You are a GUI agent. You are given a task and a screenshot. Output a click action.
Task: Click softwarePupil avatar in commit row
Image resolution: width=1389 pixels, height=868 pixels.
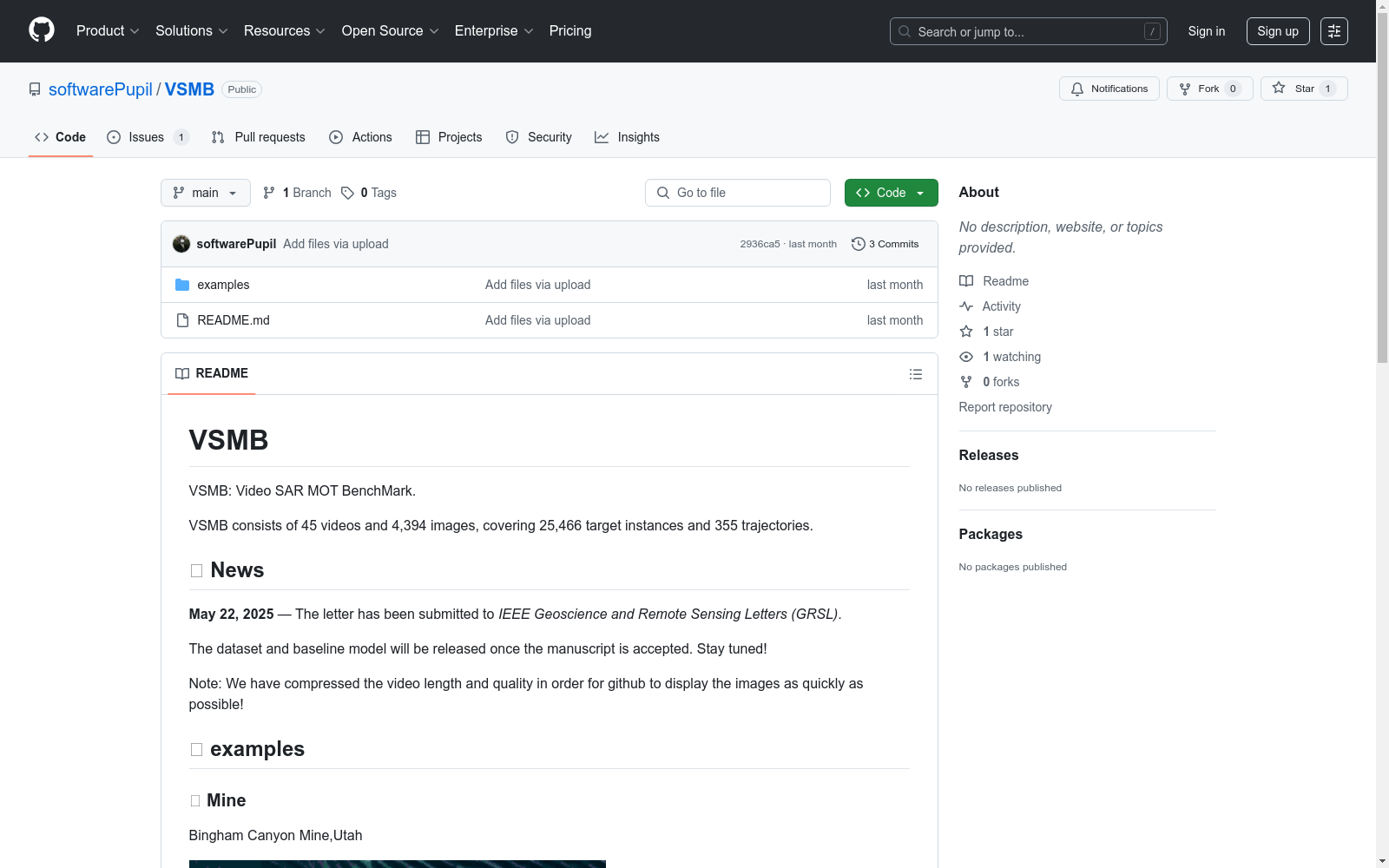pos(181,244)
